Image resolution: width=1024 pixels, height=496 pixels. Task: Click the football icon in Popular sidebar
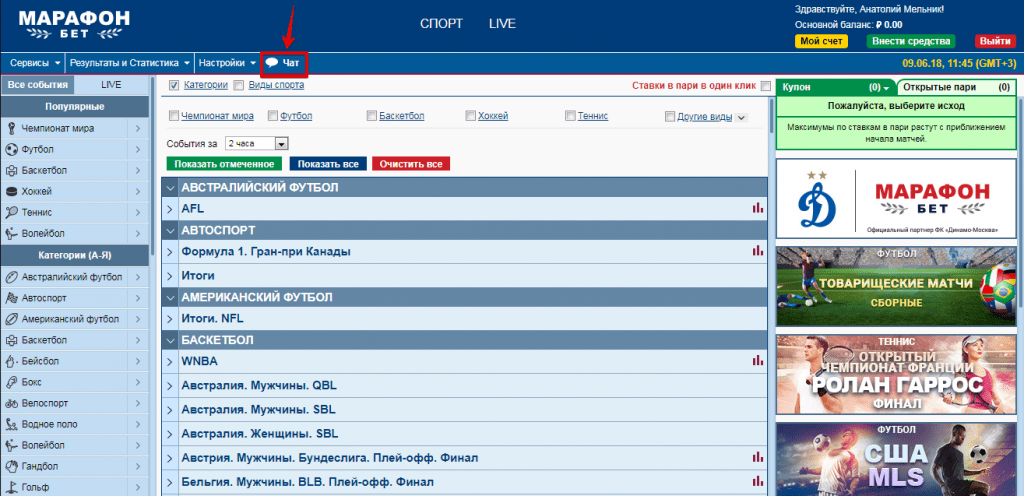pyautogui.click(x=12, y=149)
